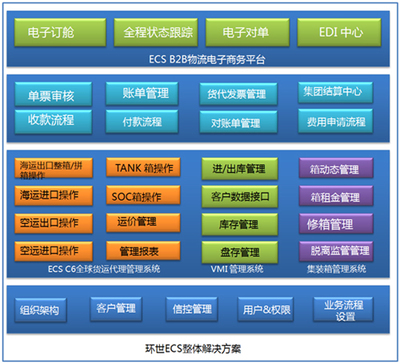The height and width of the screenshot is (364, 400).
Task: Select the 全程状态跟踪 box
Action: coord(155,32)
